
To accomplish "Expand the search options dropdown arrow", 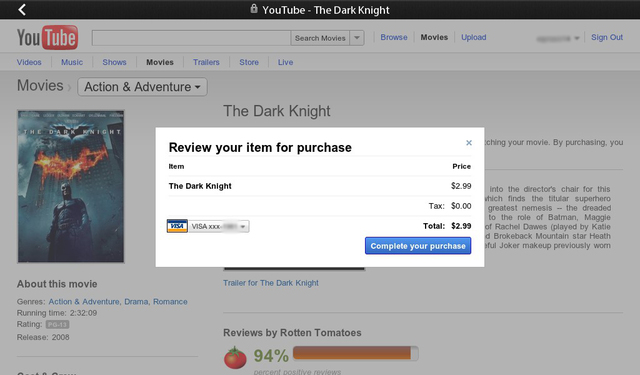I will (x=357, y=38).
